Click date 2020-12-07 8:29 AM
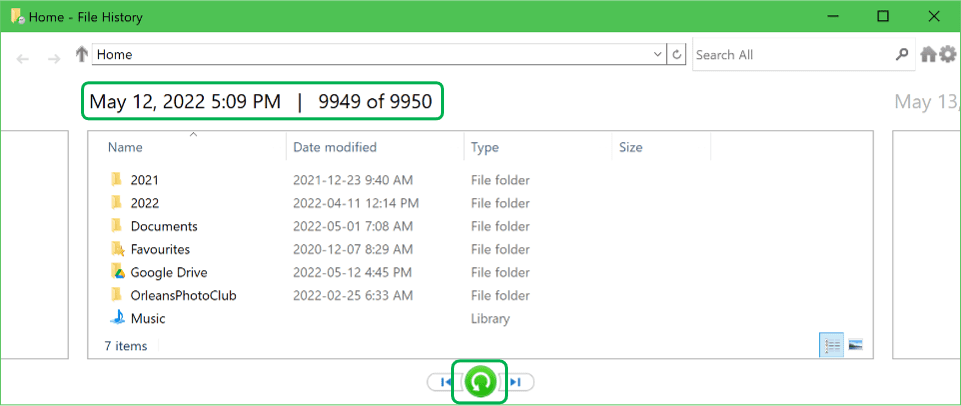 353,250
